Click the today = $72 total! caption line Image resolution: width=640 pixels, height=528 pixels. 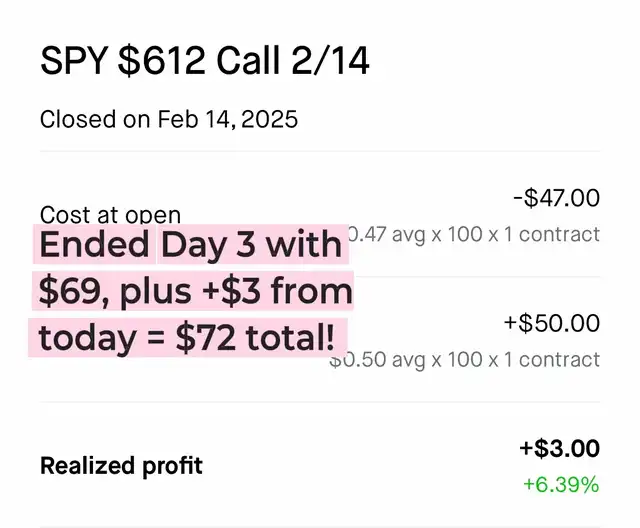[188, 338]
